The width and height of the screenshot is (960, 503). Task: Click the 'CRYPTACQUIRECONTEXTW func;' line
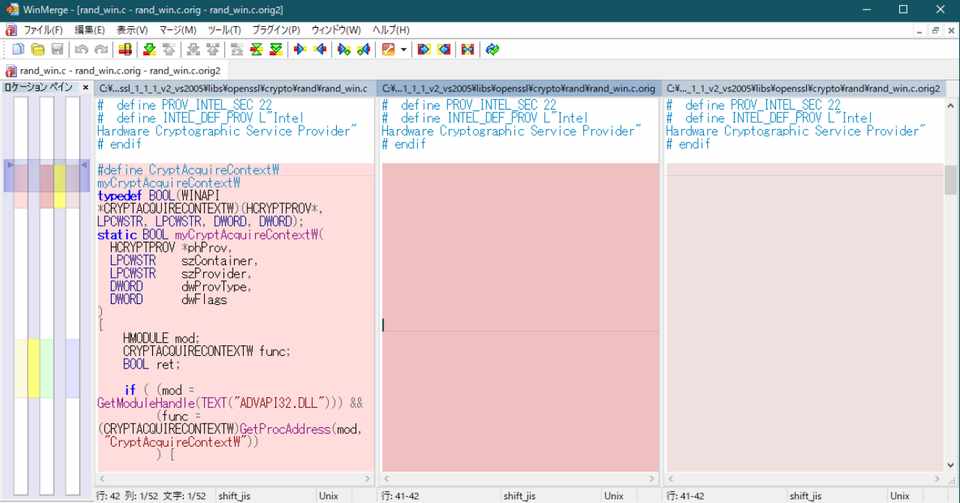[x=206, y=351]
